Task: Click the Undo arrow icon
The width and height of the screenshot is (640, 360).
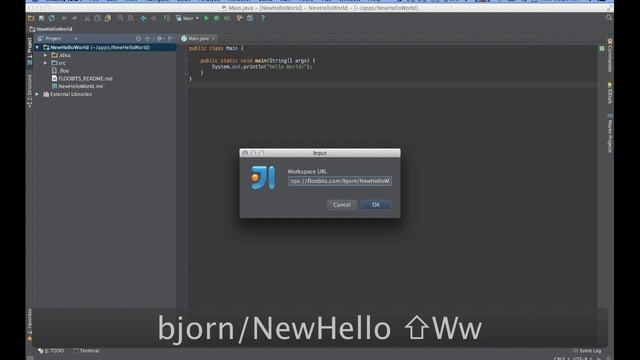Action: pyautogui.click(x=64, y=18)
